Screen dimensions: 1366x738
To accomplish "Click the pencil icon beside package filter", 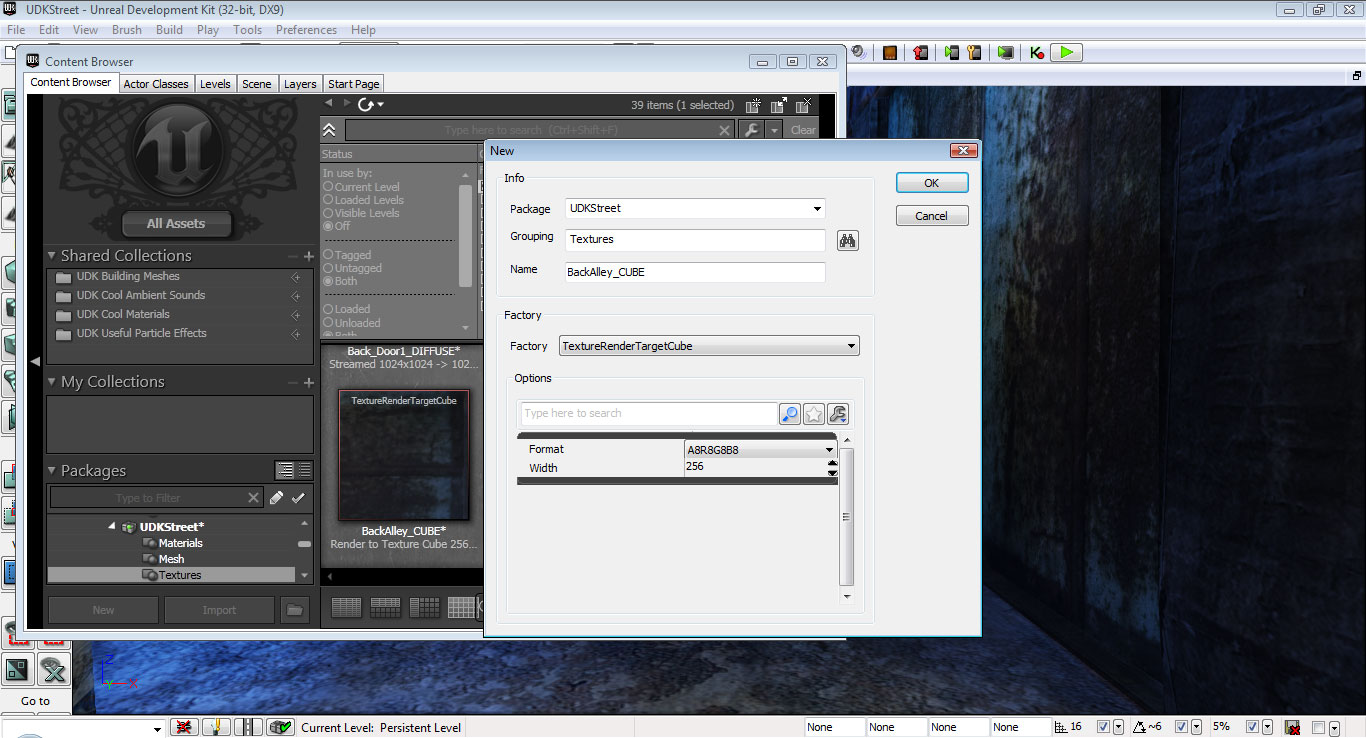I will click(277, 497).
